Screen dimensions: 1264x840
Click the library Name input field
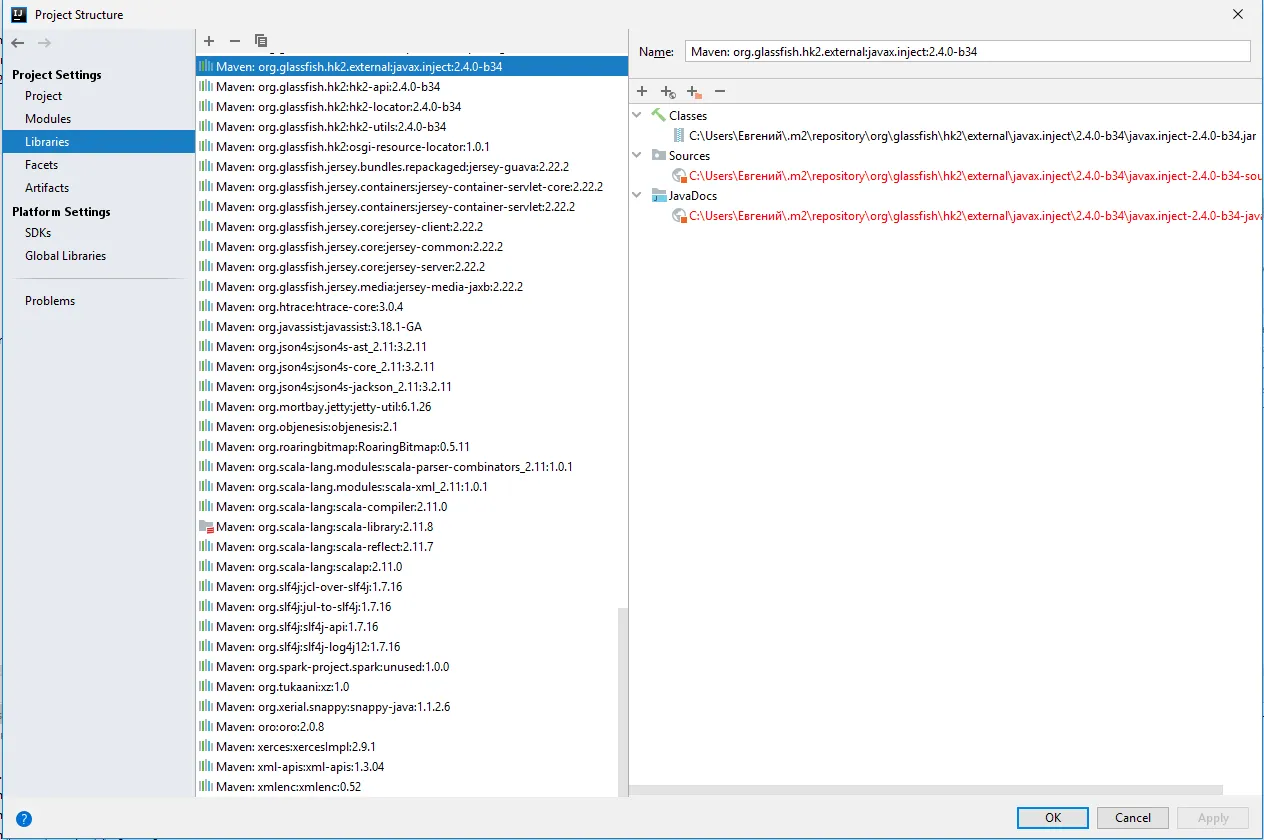[x=968, y=51]
